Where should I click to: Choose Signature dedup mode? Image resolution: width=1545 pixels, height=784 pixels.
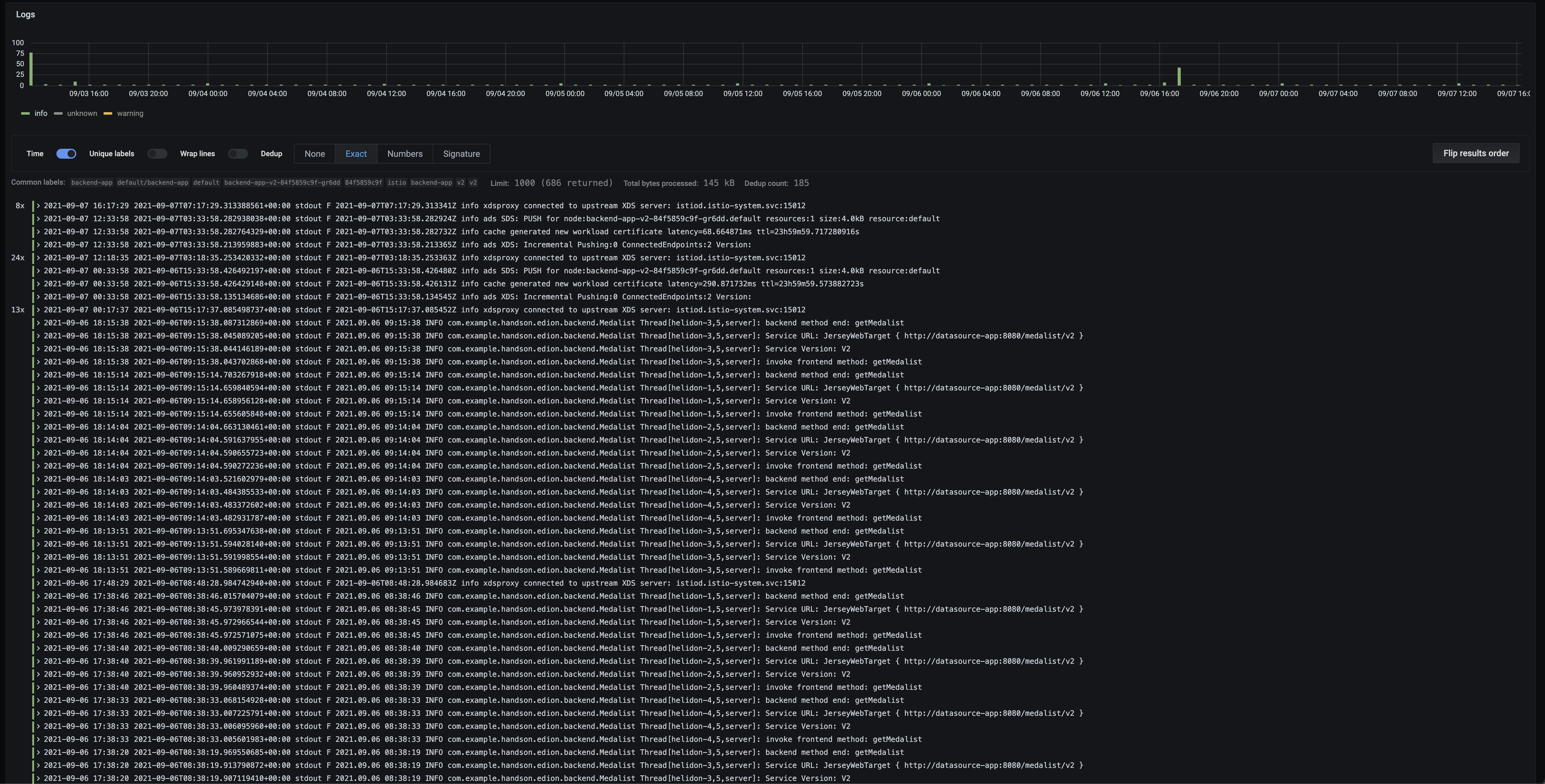461,154
